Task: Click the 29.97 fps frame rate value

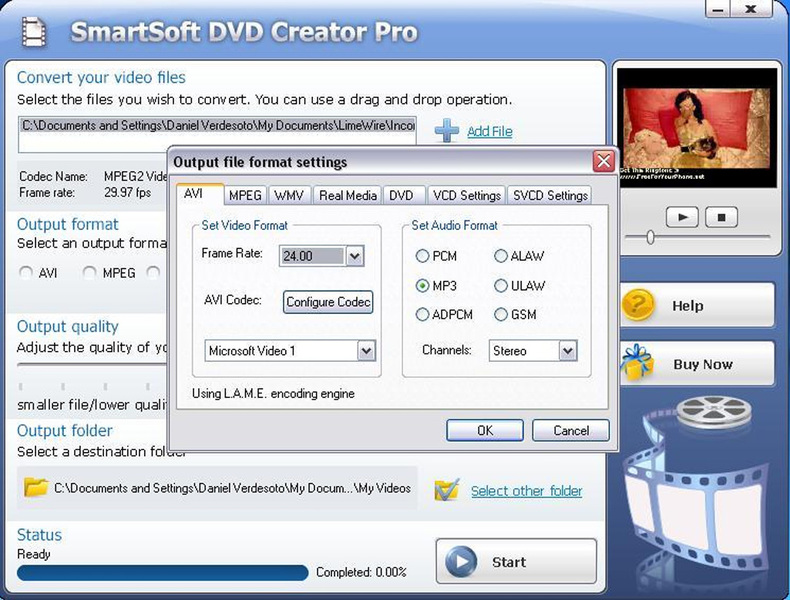Action: click(x=127, y=192)
